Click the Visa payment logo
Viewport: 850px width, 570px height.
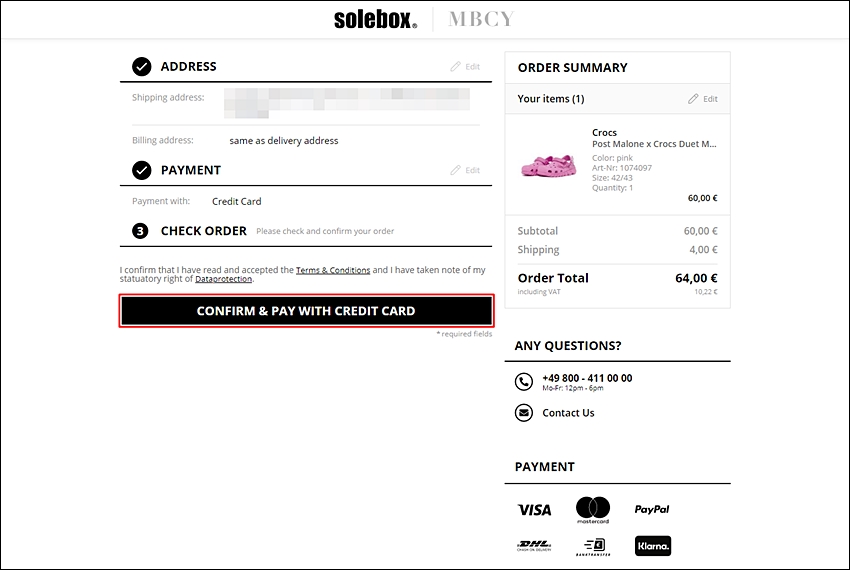(535, 510)
